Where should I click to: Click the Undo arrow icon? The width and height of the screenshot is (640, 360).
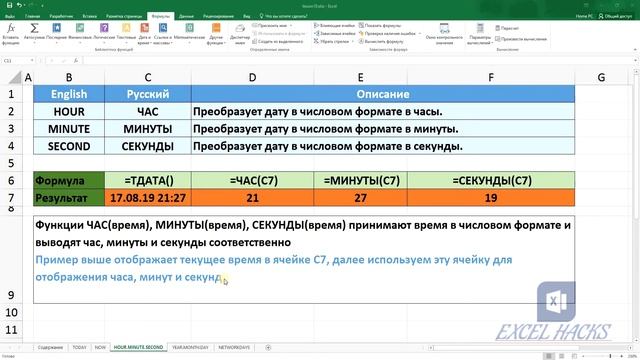(19, 5)
